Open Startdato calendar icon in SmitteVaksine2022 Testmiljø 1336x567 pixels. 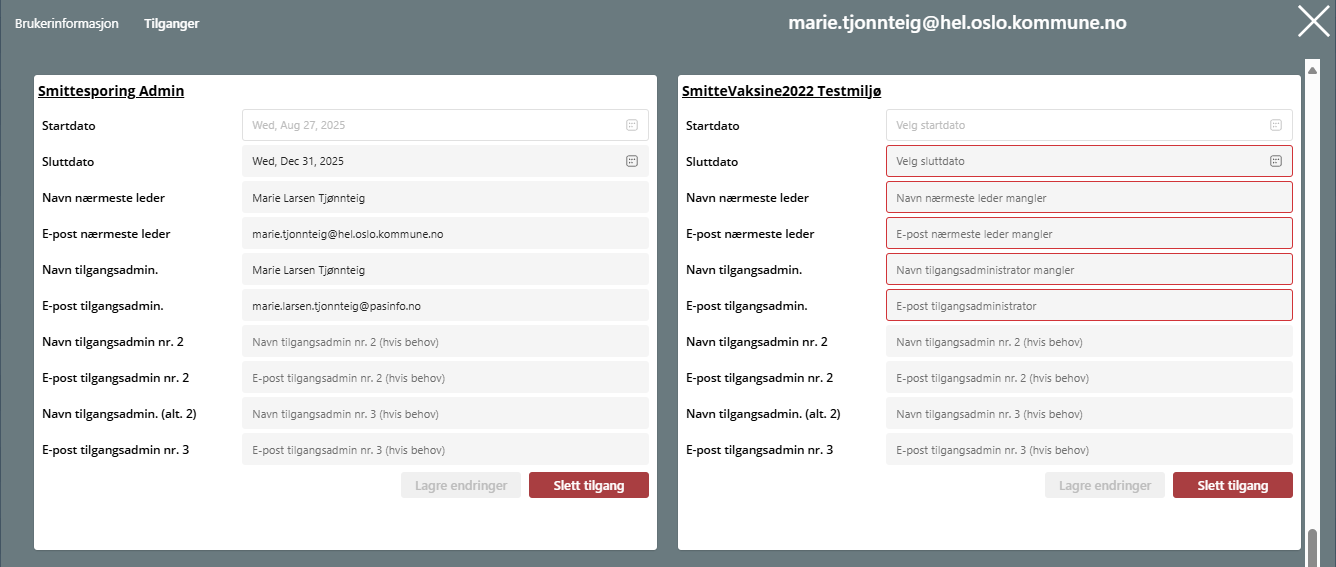(x=1276, y=125)
